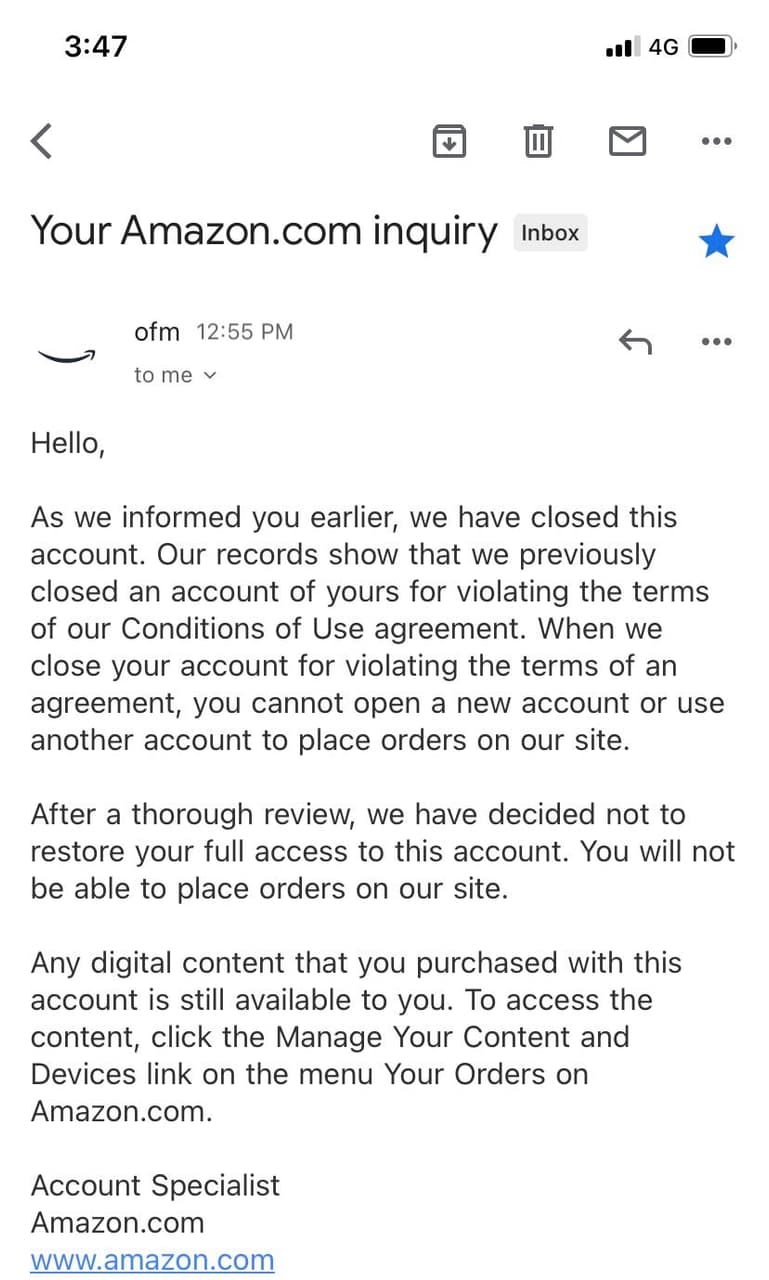Screen dimensions: 769x1280
Task: Mark the message as unread via the envelope icon
Action: coord(627,141)
